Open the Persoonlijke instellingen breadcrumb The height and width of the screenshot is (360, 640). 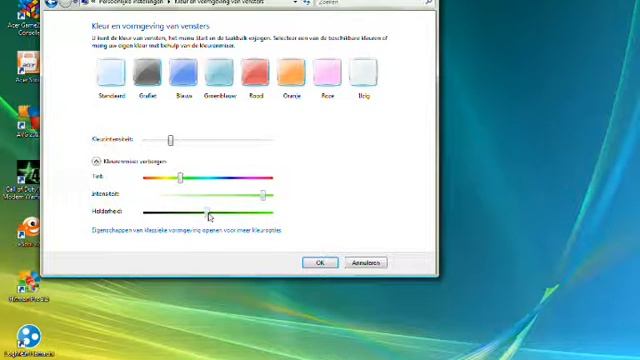click(131, 2)
